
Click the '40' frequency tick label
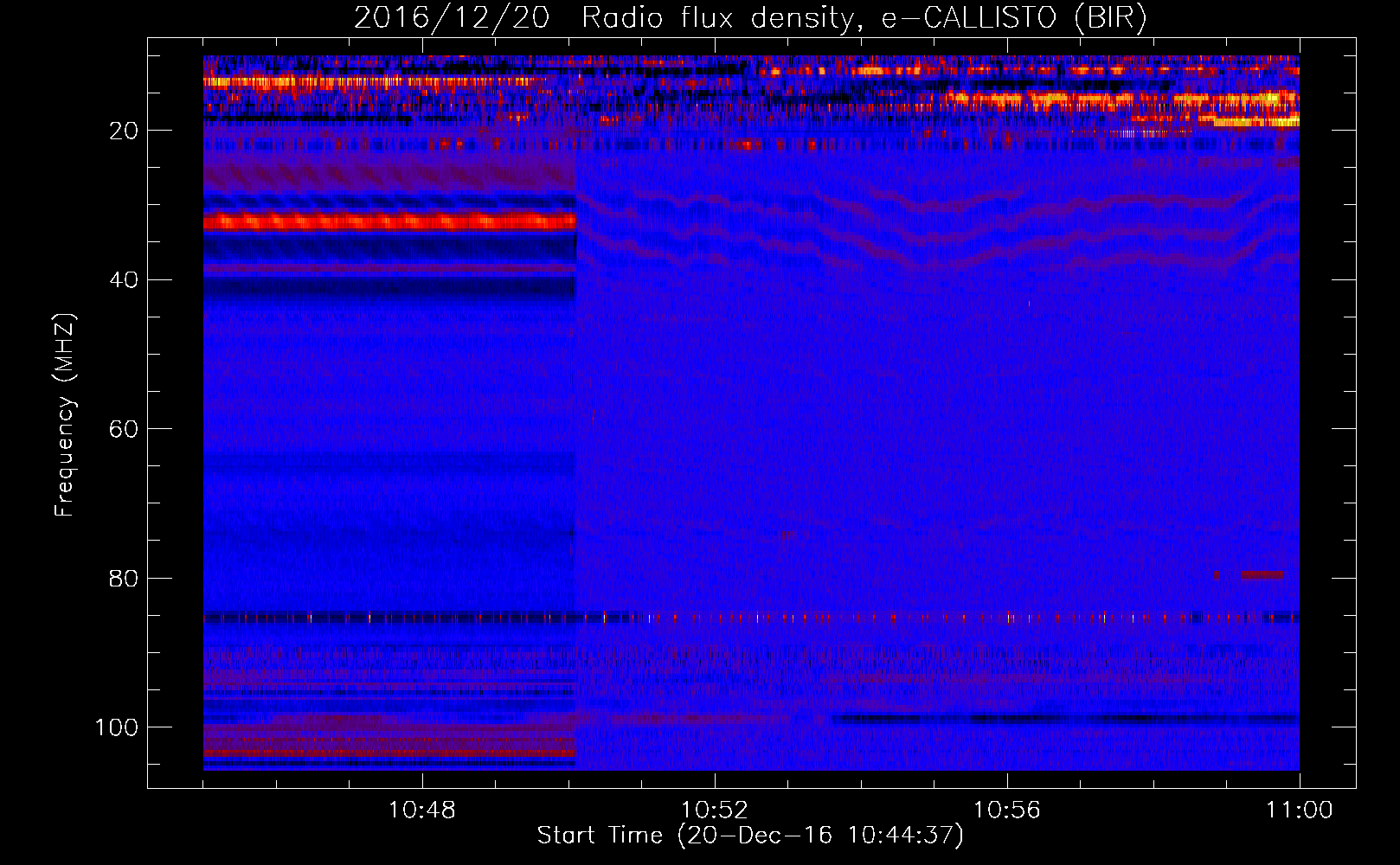coord(124,280)
